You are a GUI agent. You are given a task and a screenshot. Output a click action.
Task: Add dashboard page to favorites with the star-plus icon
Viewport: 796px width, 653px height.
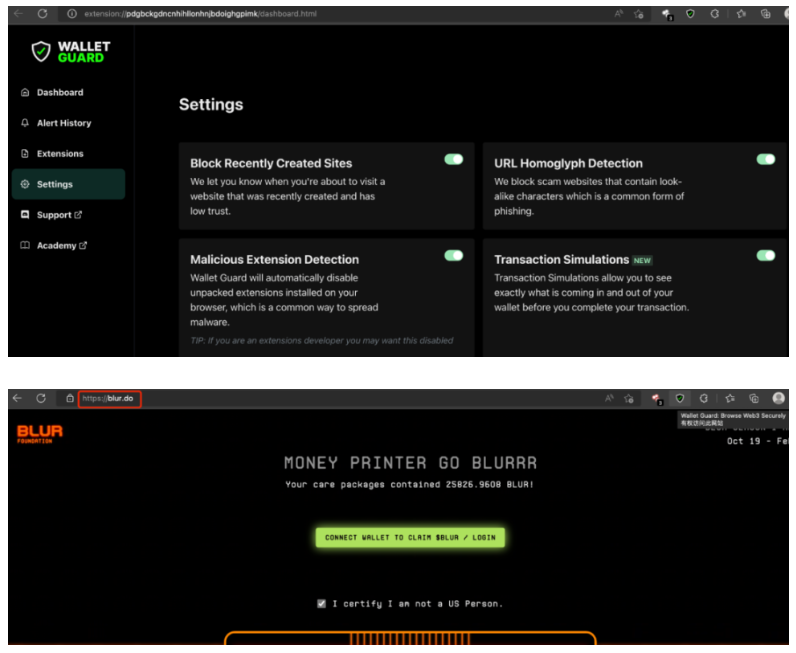click(x=639, y=14)
